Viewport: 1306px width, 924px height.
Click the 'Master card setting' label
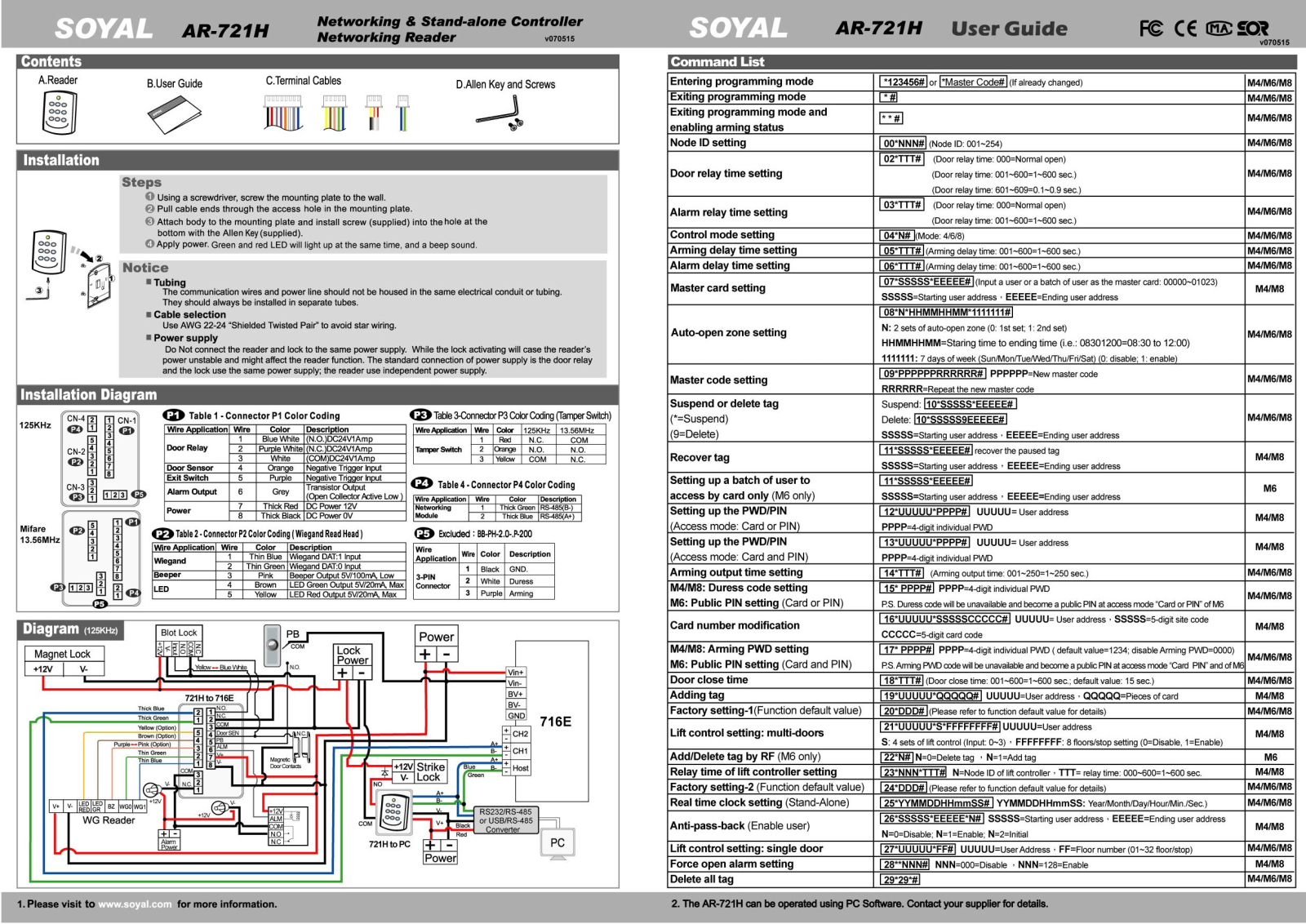[717, 288]
